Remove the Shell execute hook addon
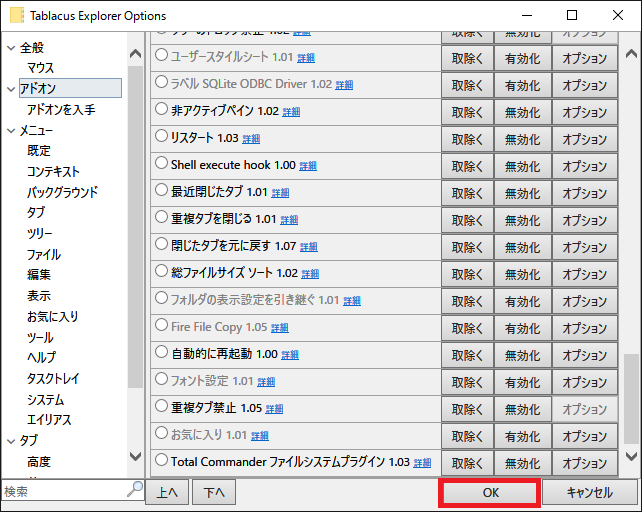This screenshot has width=642, height=512. pyautogui.click(x=467, y=166)
